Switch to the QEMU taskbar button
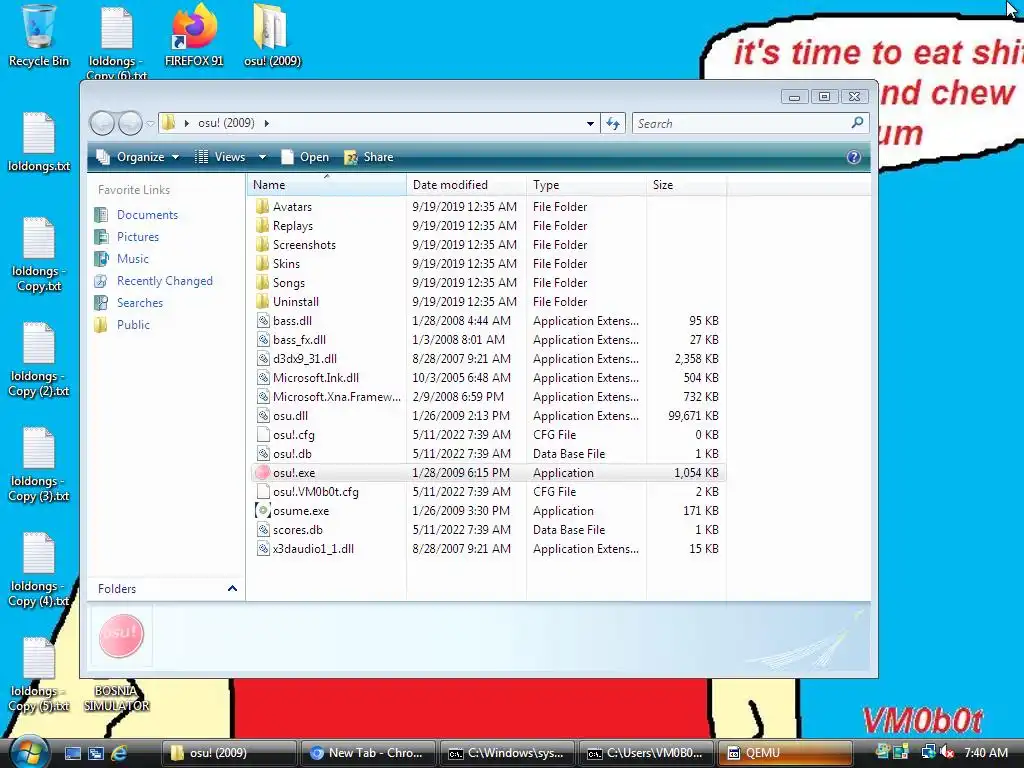 (x=785, y=753)
